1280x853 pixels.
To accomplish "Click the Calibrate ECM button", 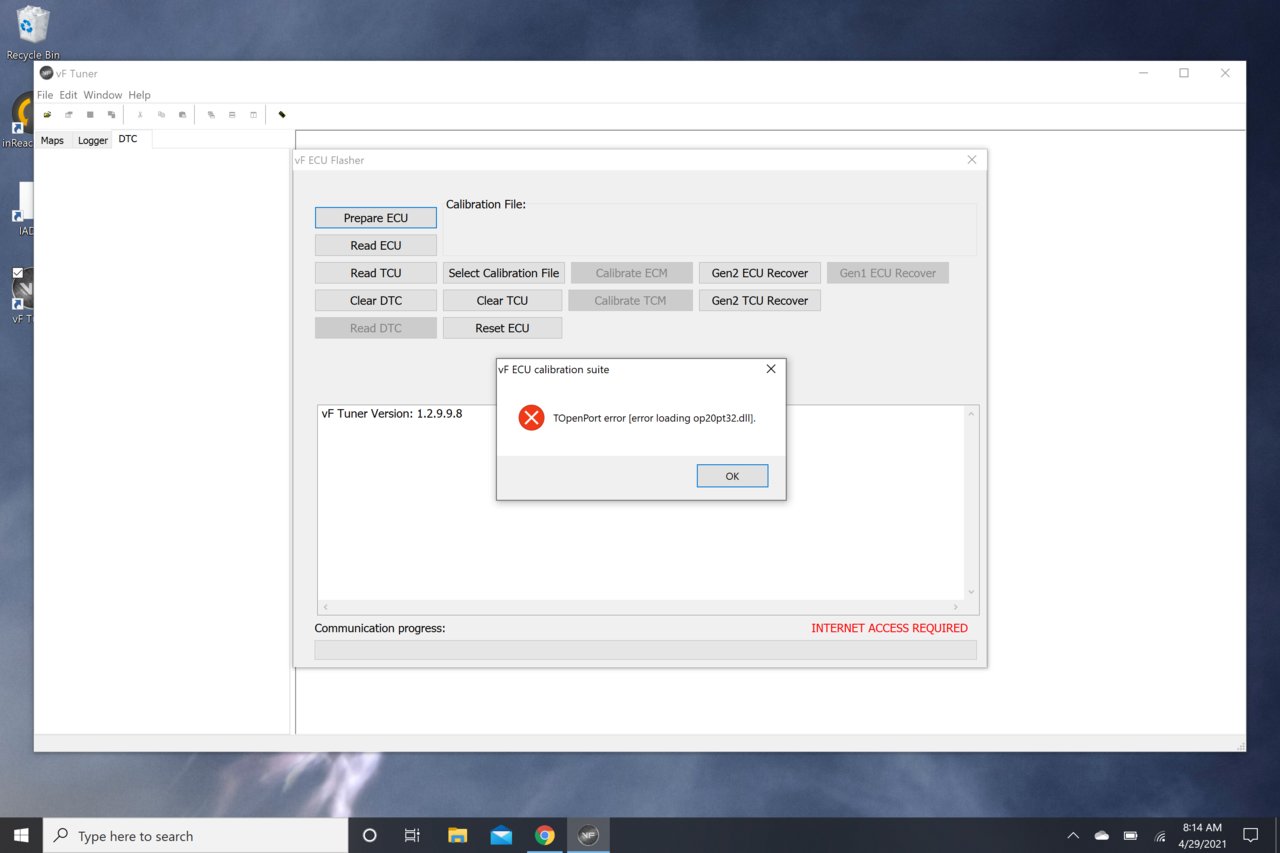I will pyautogui.click(x=631, y=273).
